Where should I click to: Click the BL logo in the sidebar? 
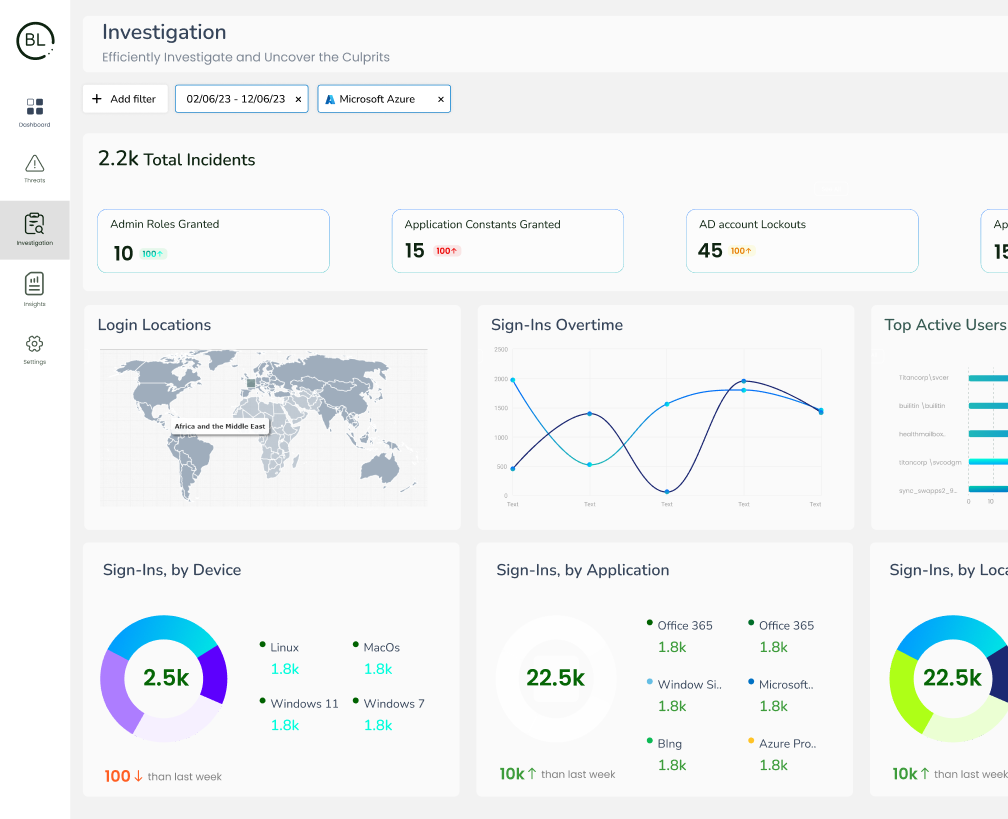click(35, 40)
